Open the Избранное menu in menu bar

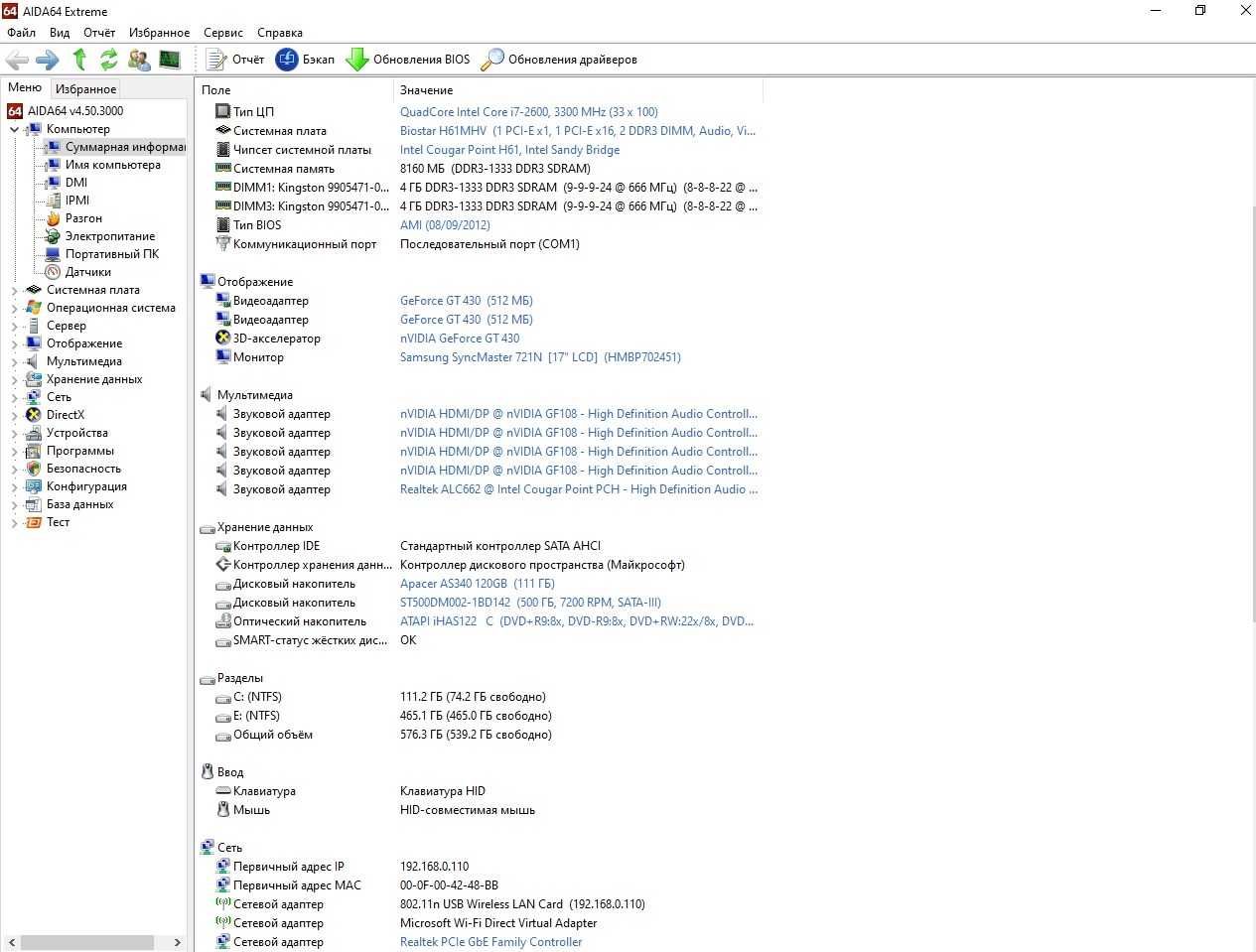tap(159, 33)
